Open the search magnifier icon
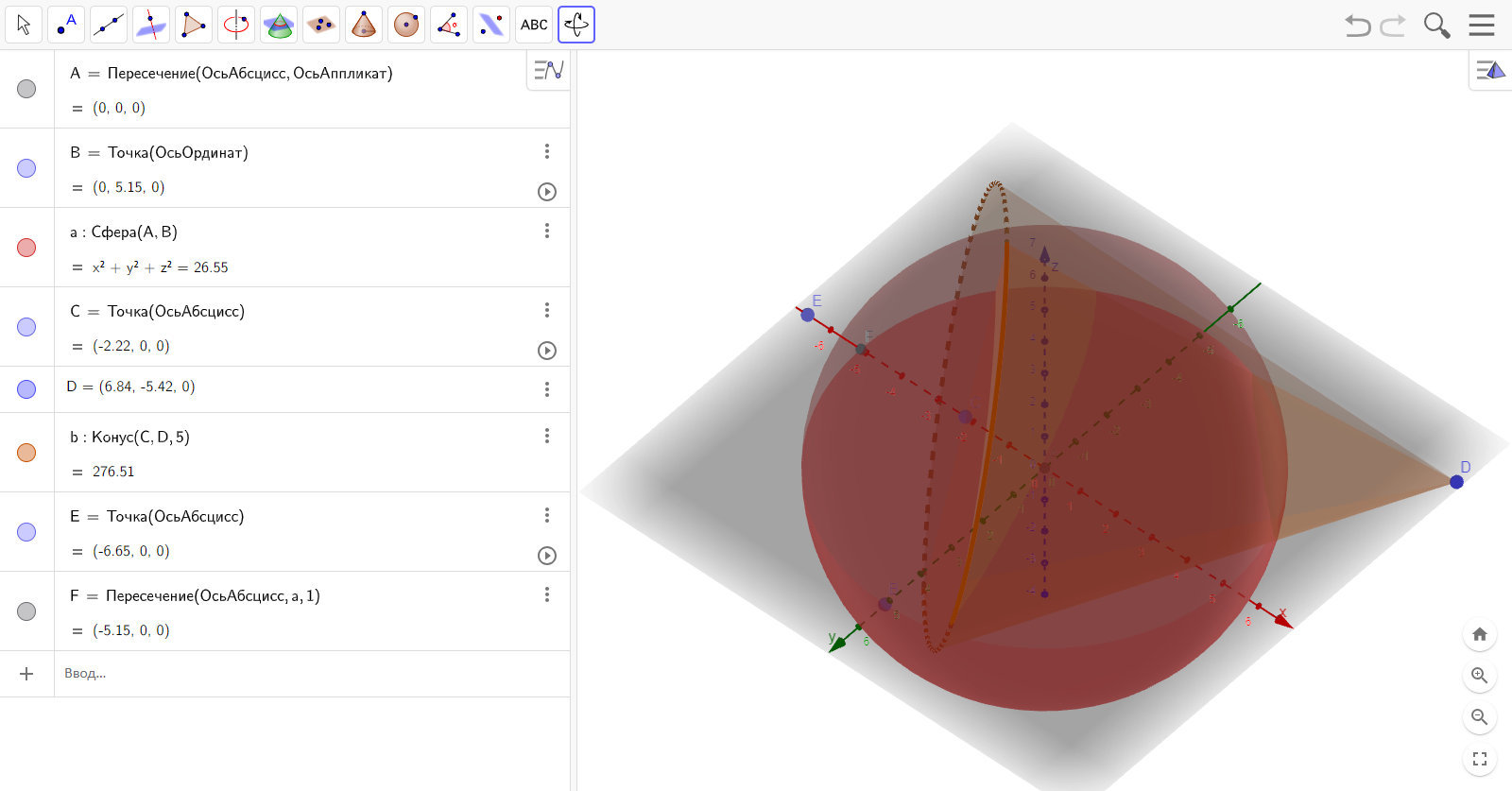Screen dimensions: 1512x791 [x=1436, y=26]
